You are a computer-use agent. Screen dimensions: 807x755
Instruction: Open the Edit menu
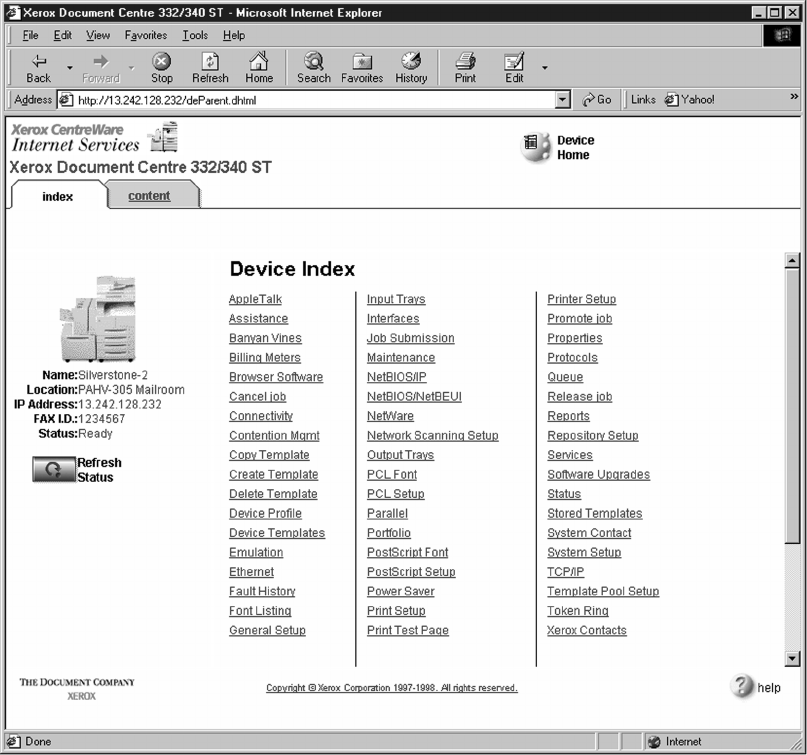63,36
